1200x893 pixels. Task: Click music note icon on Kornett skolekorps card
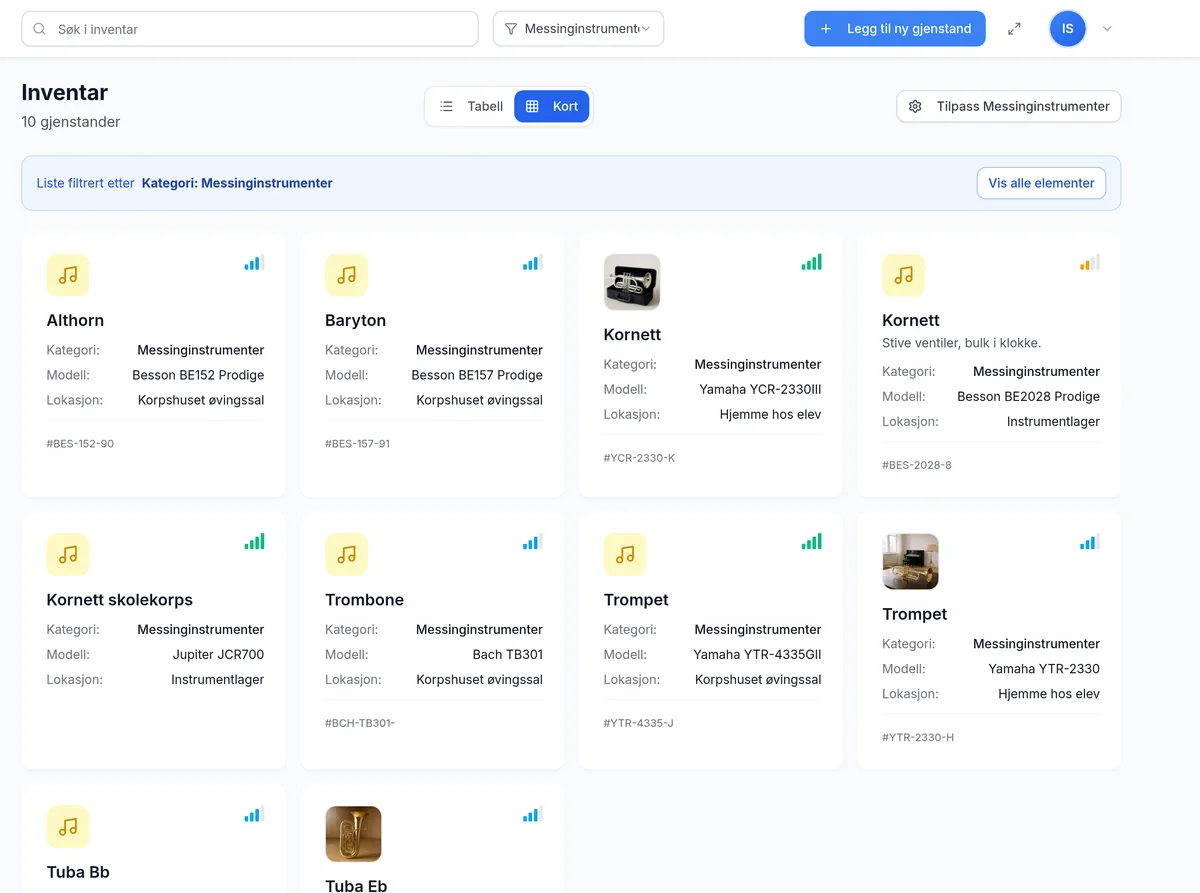[x=68, y=554]
